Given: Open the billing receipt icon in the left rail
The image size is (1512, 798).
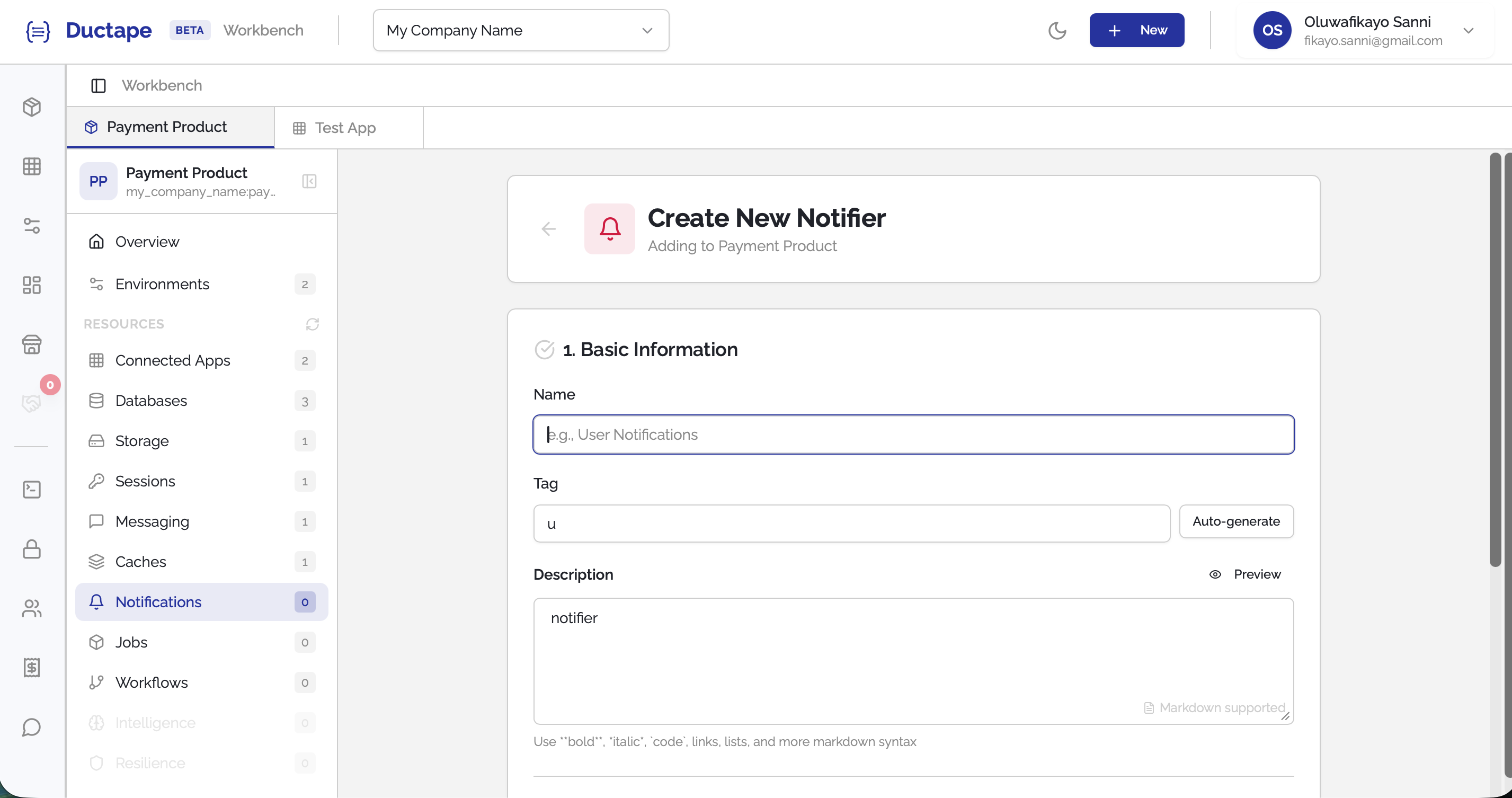Looking at the screenshot, I should [32, 667].
